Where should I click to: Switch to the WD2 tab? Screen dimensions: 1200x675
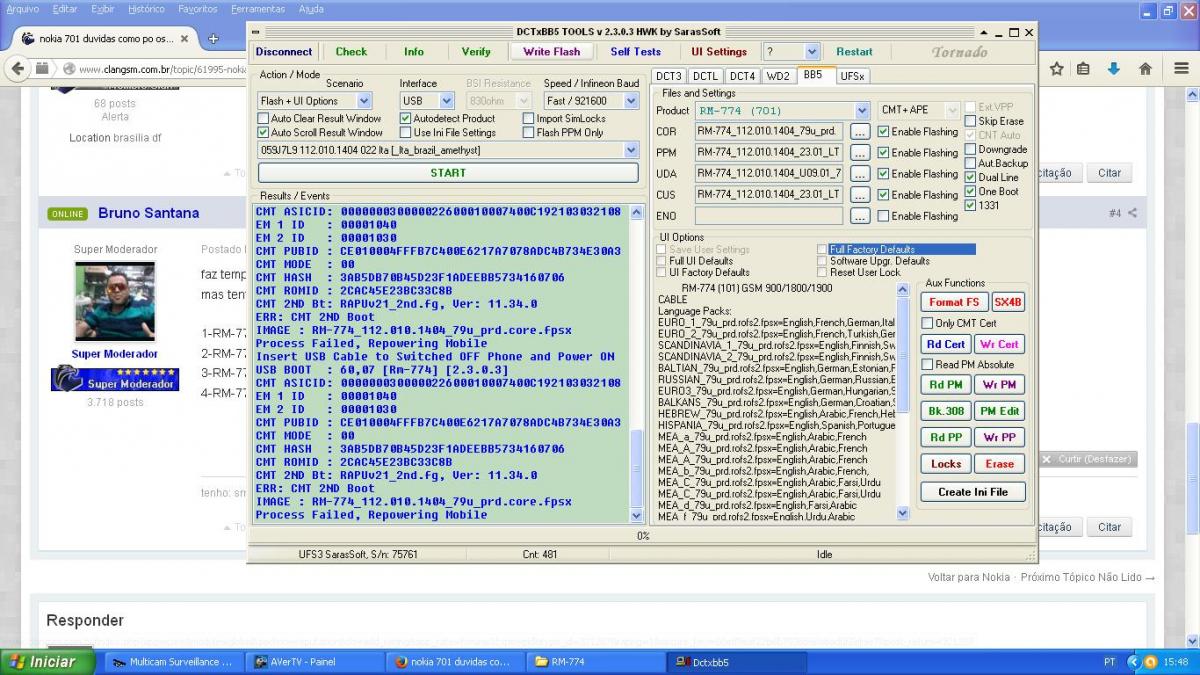coord(778,76)
